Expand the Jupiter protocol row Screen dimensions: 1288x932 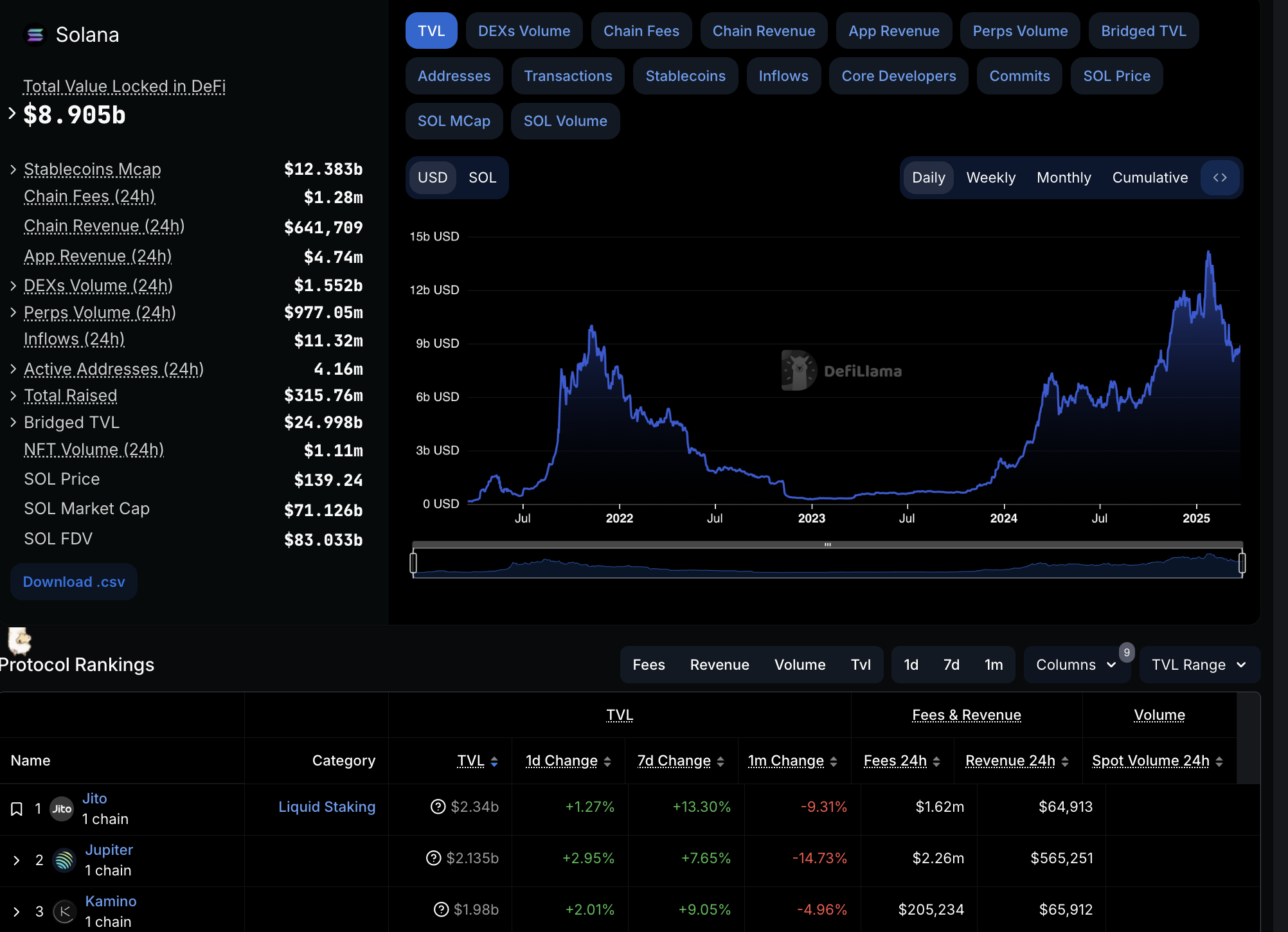point(17,860)
